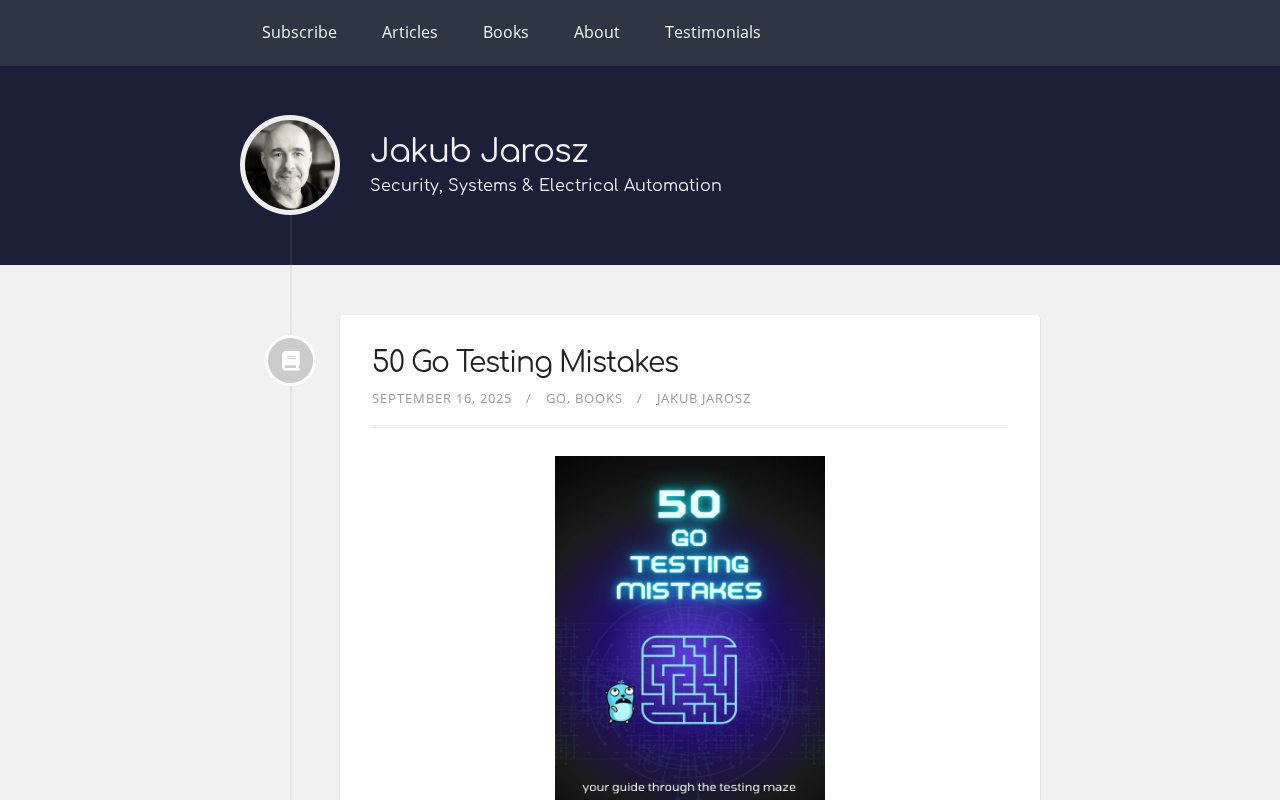
Task: Click the book post-format icon
Action: 291,361
